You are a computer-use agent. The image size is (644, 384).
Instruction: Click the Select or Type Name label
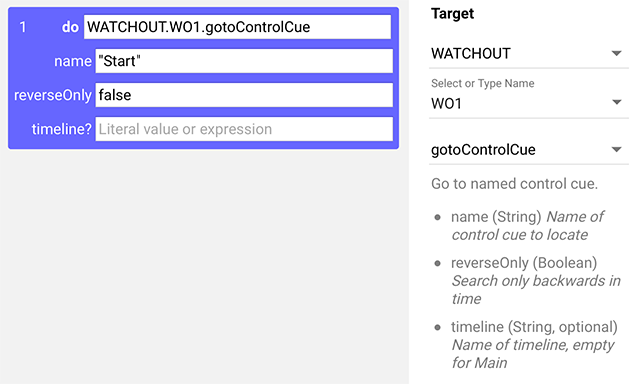pyautogui.click(x=483, y=83)
